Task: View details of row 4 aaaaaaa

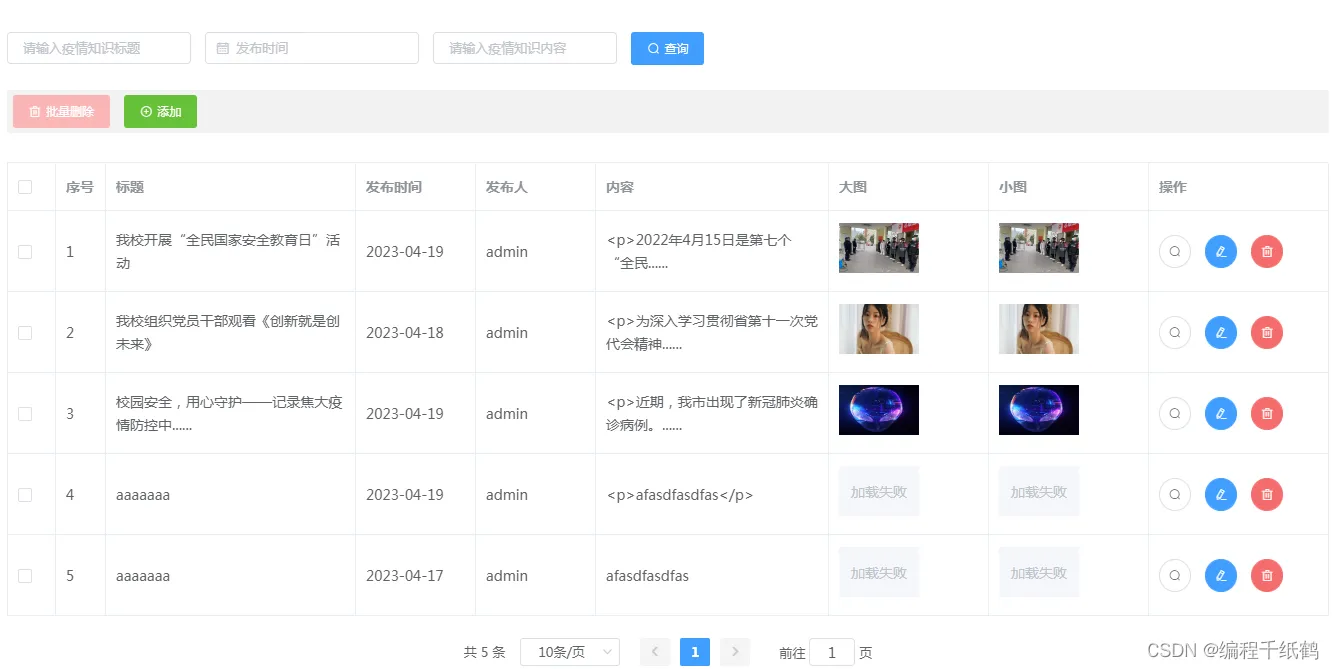Action: (1174, 495)
